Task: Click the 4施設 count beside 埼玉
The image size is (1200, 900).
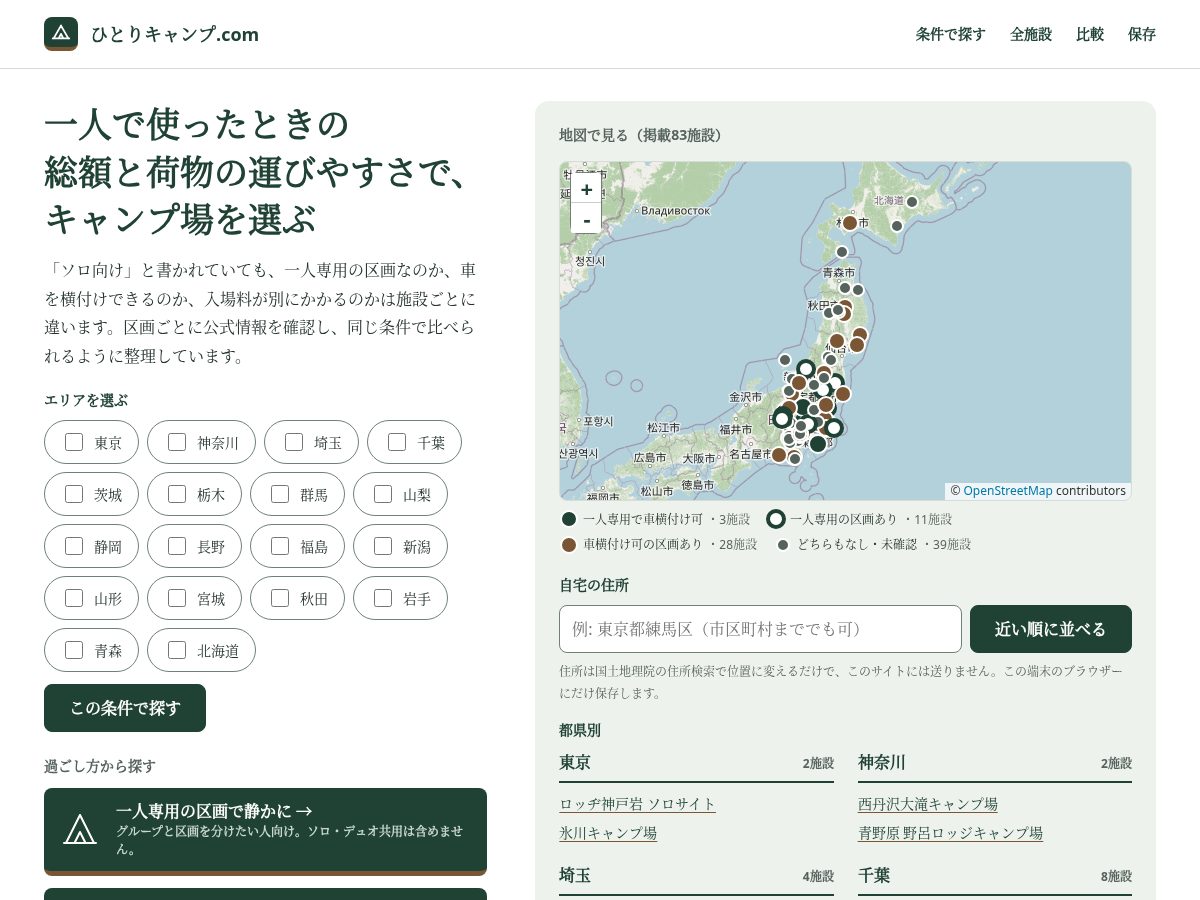Action: pyautogui.click(x=818, y=876)
